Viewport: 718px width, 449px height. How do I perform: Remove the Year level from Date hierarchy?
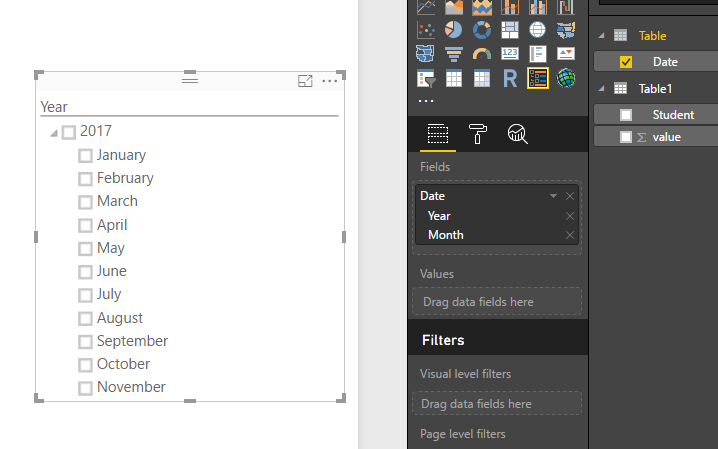[x=570, y=216]
